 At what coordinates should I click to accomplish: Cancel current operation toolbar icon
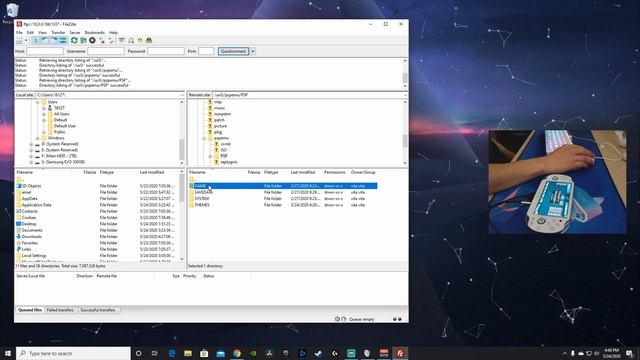tap(92, 40)
